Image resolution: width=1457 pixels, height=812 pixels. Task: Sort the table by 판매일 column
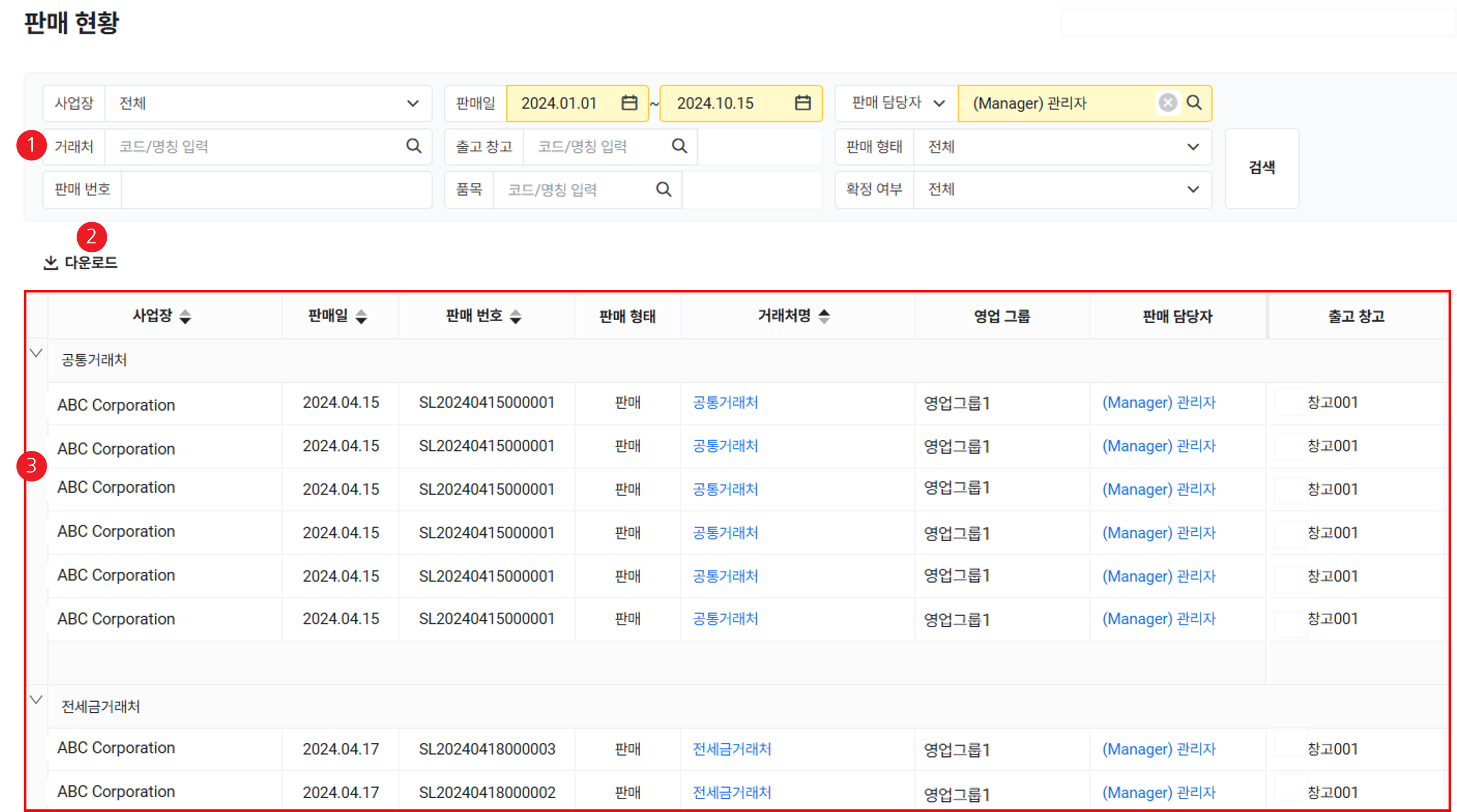coord(361,317)
